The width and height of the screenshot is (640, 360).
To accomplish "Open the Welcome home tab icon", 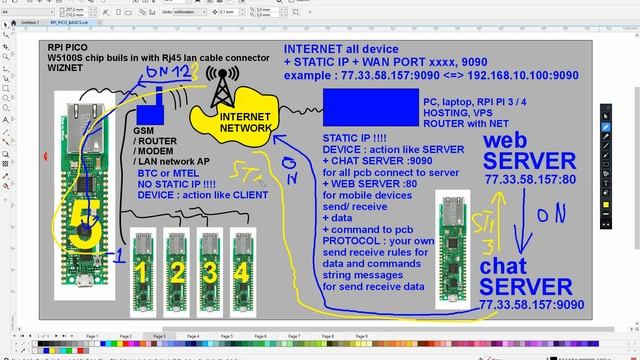I will (x=13, y=23).
